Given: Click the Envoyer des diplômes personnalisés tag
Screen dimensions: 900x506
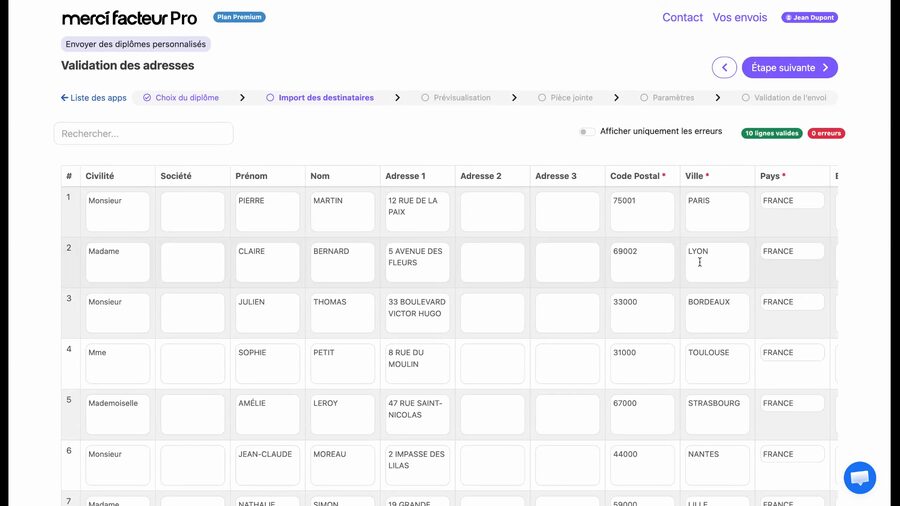Looking at the screenshot, I should pos(135,44).
